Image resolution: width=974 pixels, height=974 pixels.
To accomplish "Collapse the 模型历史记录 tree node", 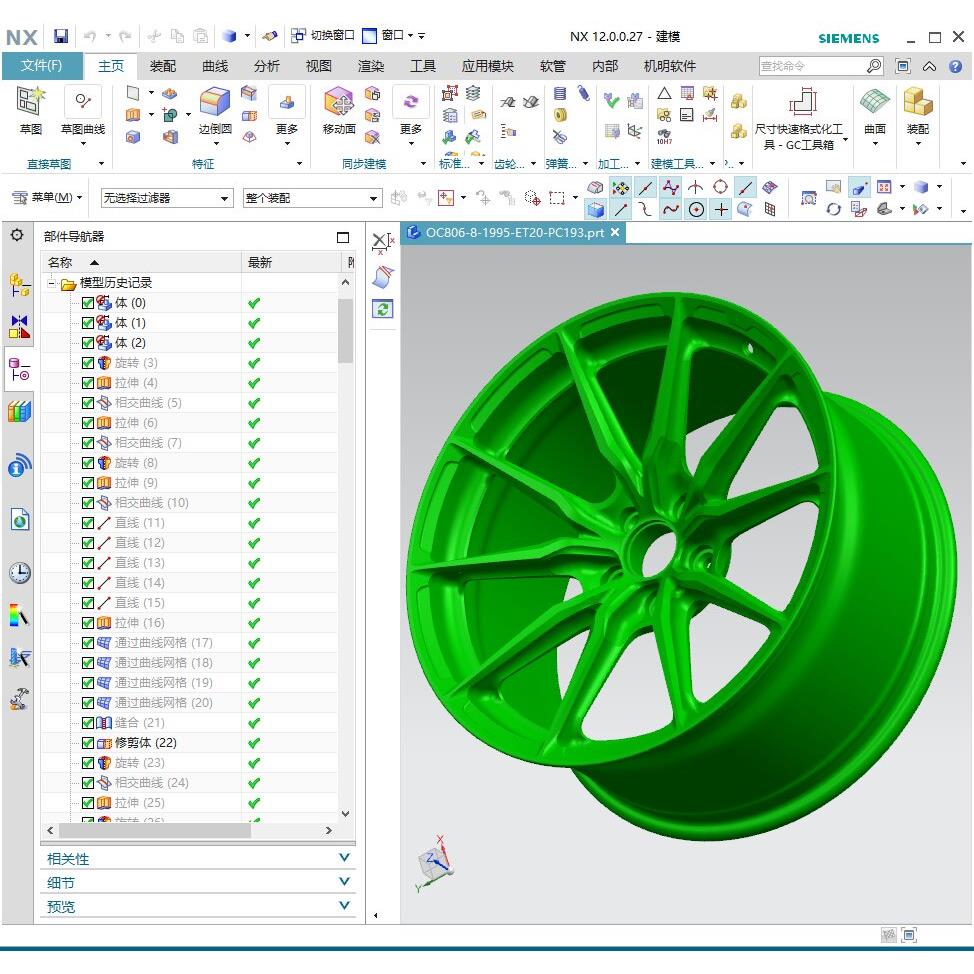I will [52, 283].
